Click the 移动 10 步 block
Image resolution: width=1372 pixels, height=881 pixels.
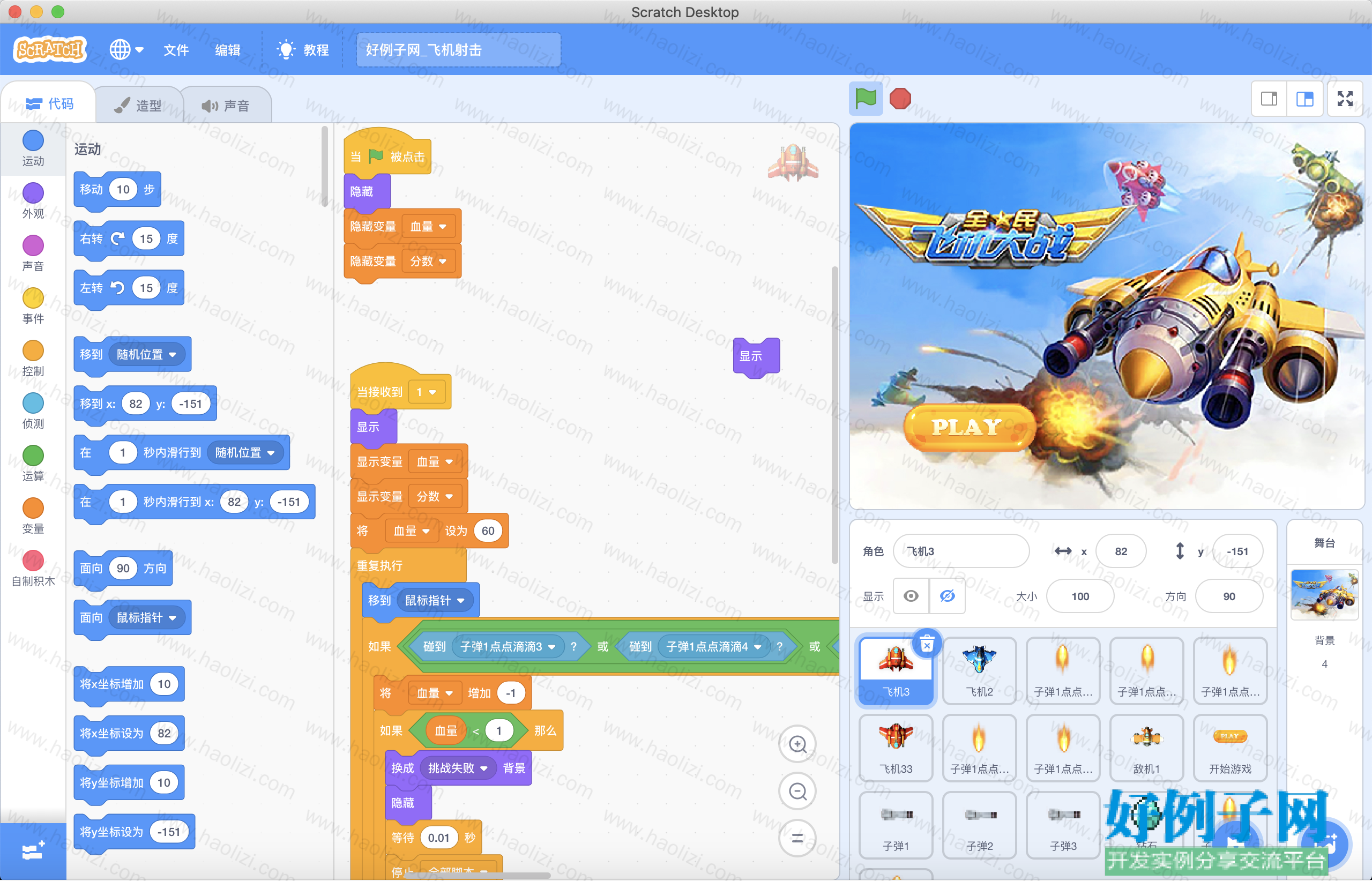pos(117,189)
